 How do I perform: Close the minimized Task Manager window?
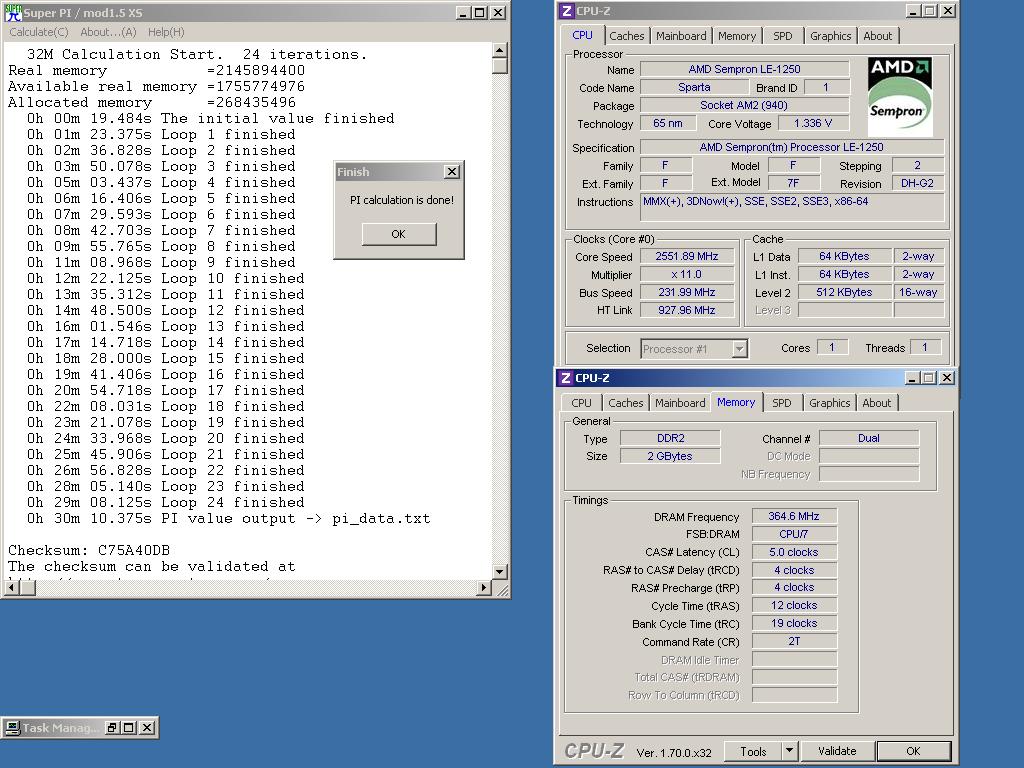(148, 728)
